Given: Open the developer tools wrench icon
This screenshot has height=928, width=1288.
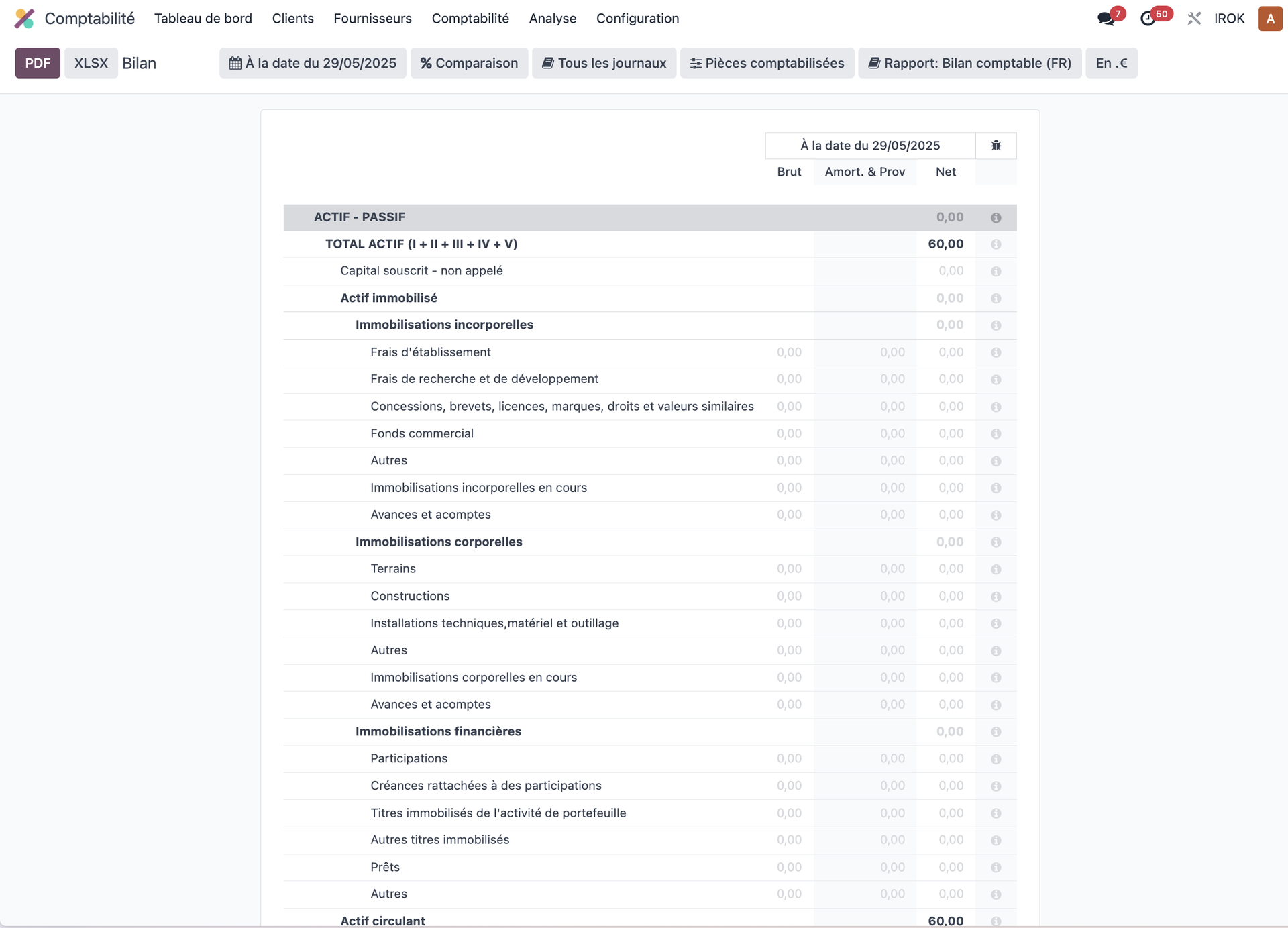Looking at the screenshot, I should pos(1194,19).
